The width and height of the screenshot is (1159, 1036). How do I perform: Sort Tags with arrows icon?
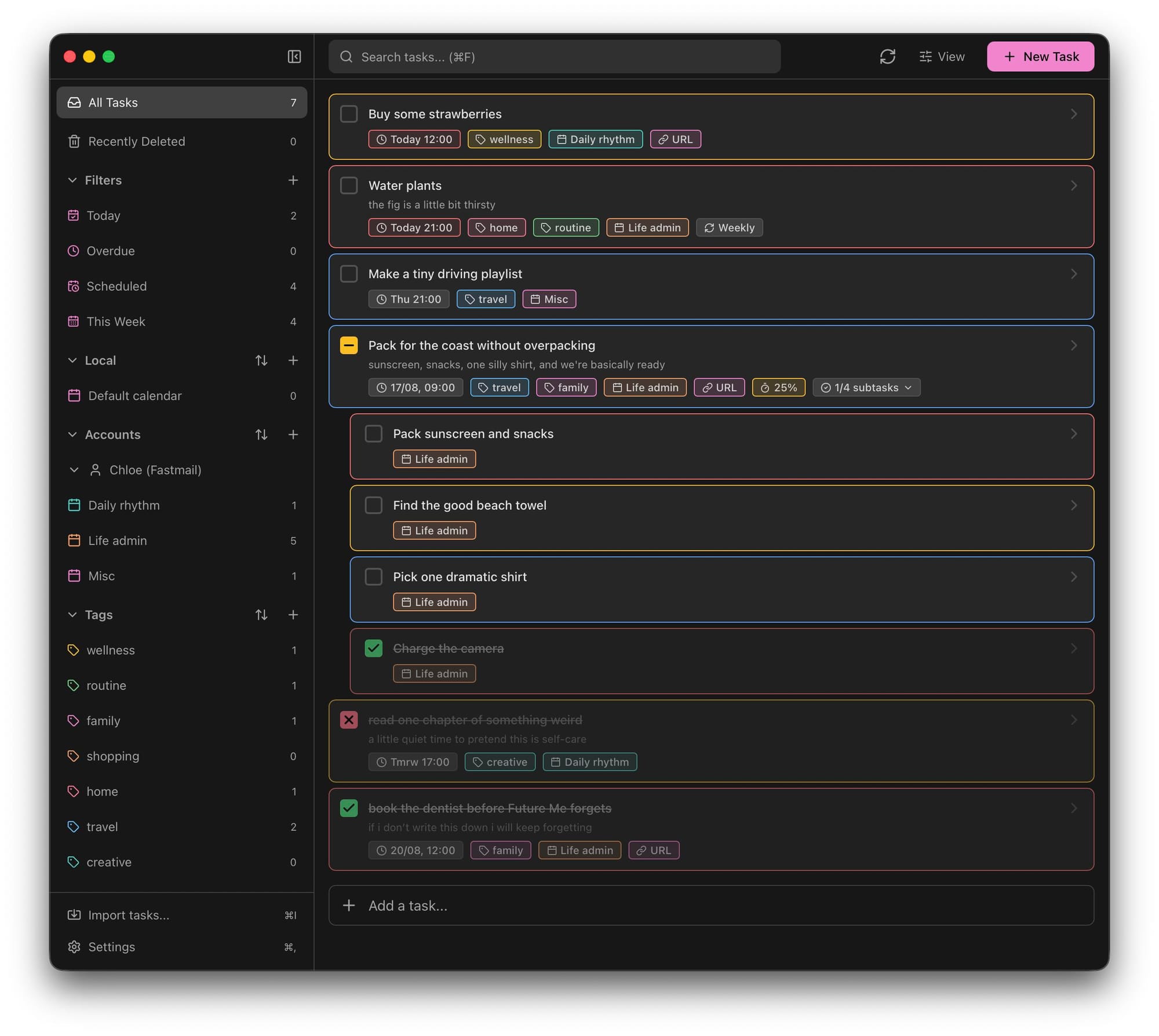(261, 615)
